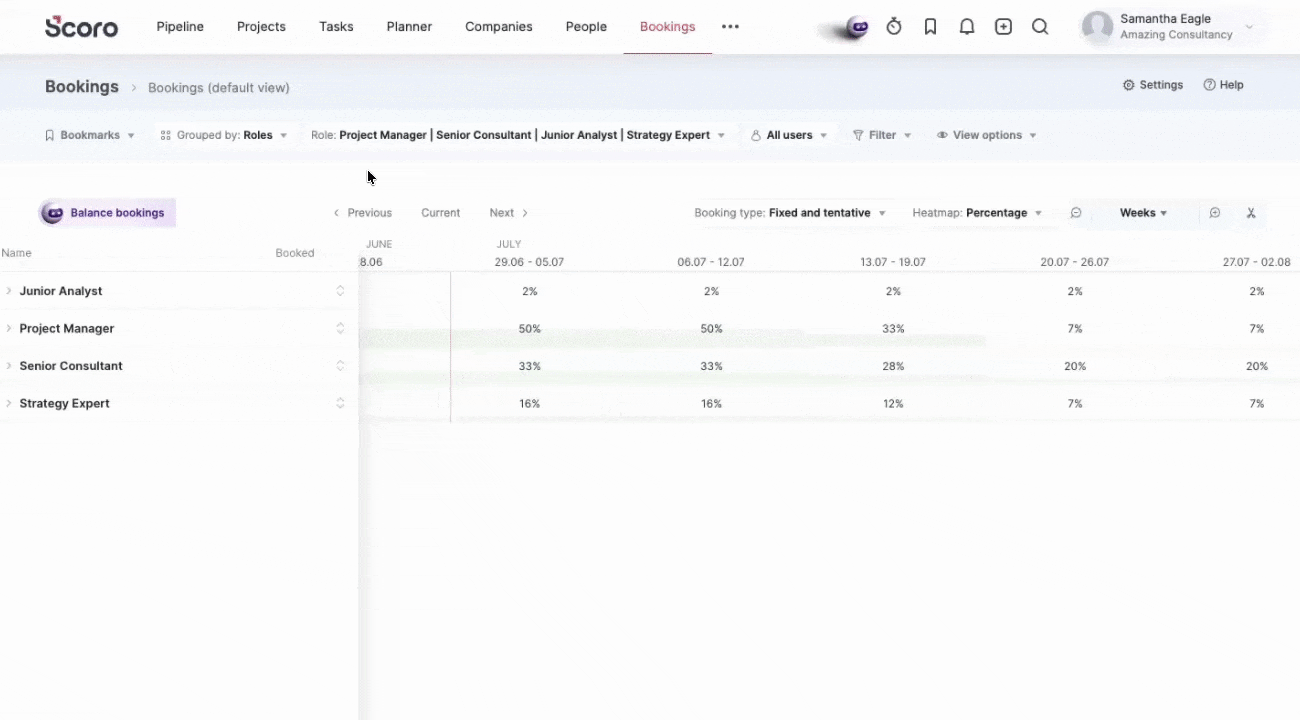1300x720 pixels.
Task: Open notifications bell icon
Action: tap(967, 27)
